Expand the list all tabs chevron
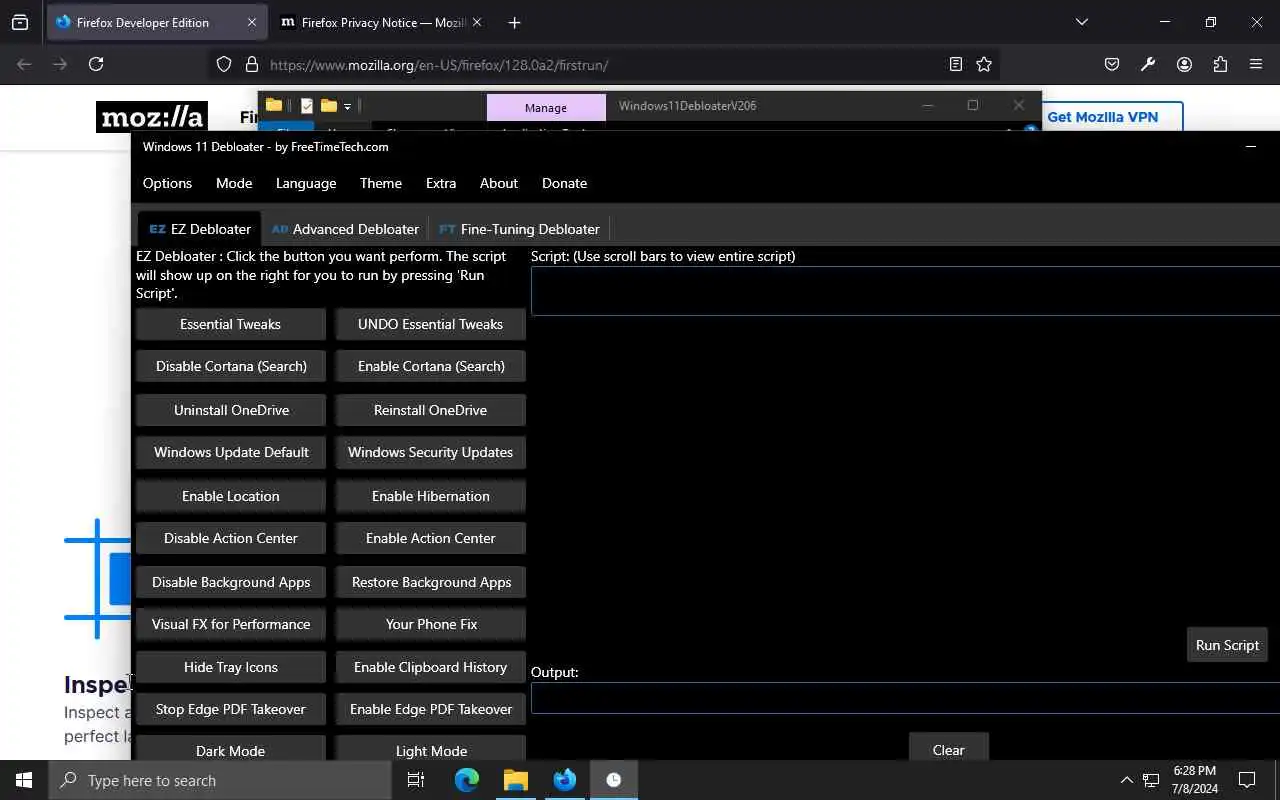This screenshot has width=1280, height=800. (x=1081, y=22)
